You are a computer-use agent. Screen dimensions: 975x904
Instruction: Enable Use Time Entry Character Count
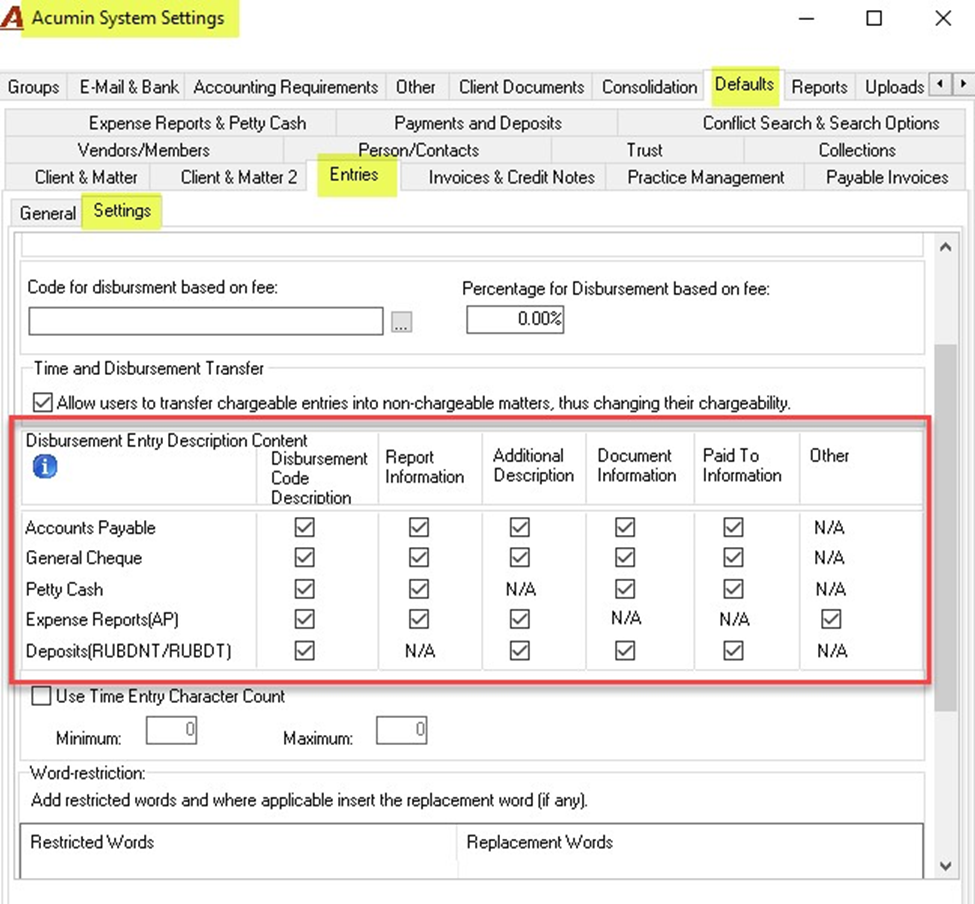[41, 696]
